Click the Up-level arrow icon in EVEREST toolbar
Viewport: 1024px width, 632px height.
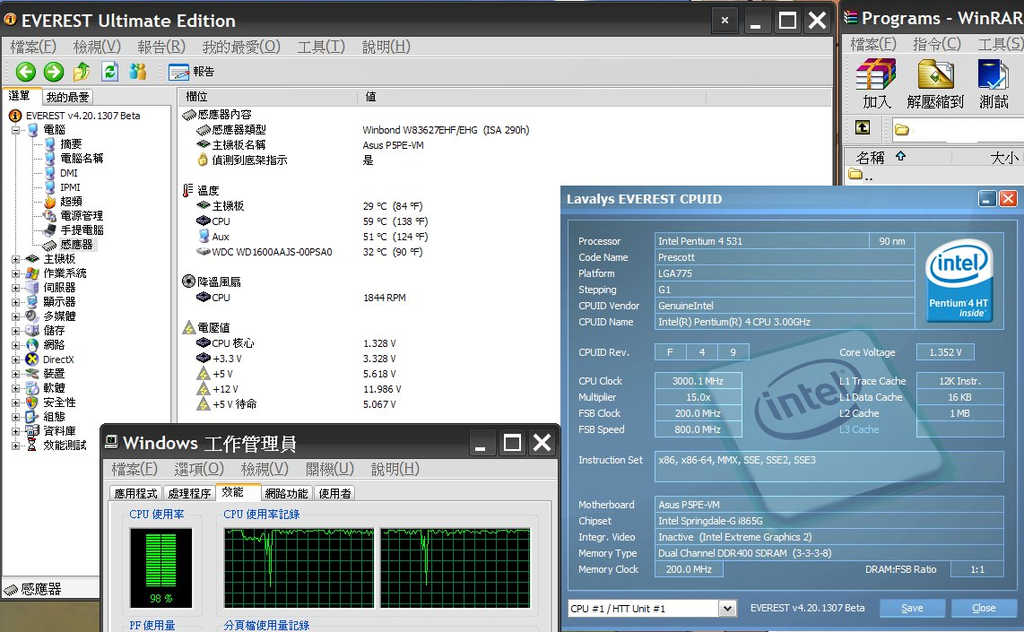pos(82,71)
